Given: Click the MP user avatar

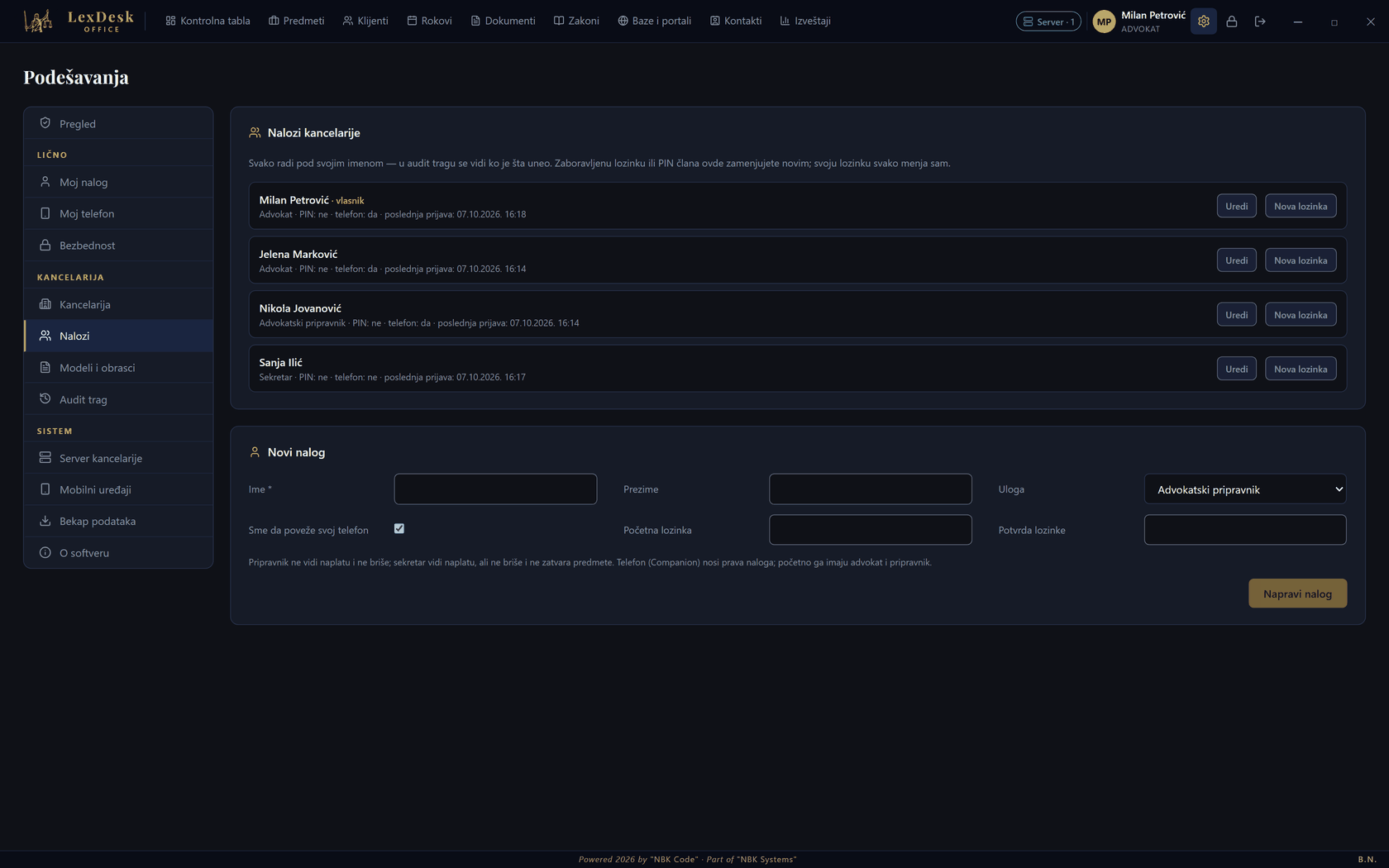Looking at the screenshot, I should 1104,21.
